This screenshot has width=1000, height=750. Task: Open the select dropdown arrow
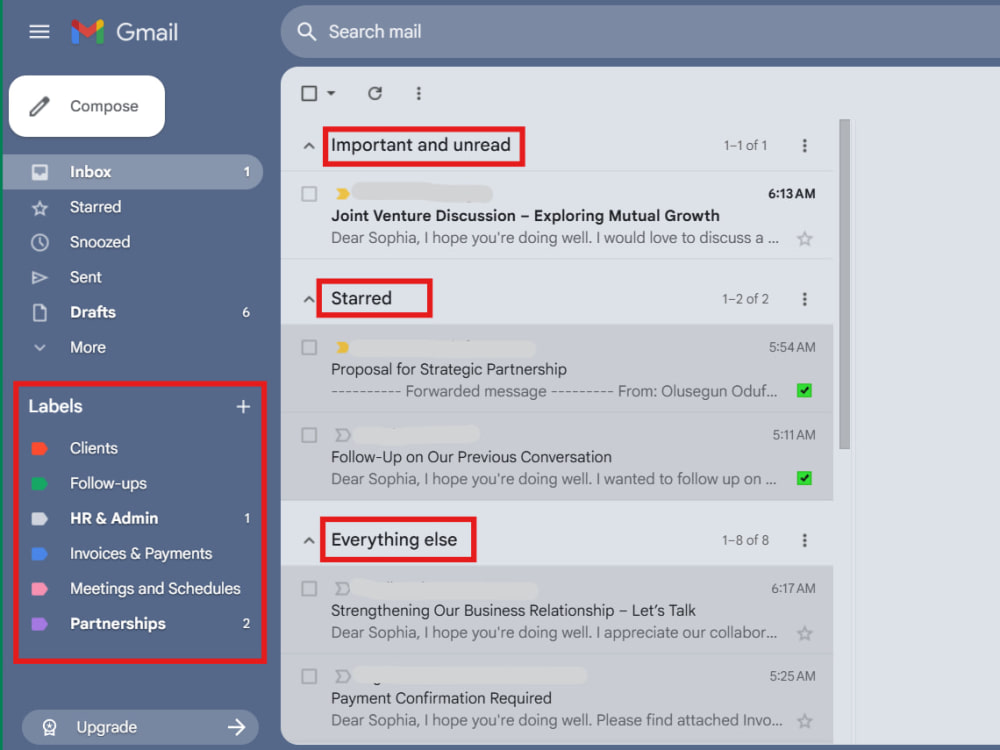(331, 93)
